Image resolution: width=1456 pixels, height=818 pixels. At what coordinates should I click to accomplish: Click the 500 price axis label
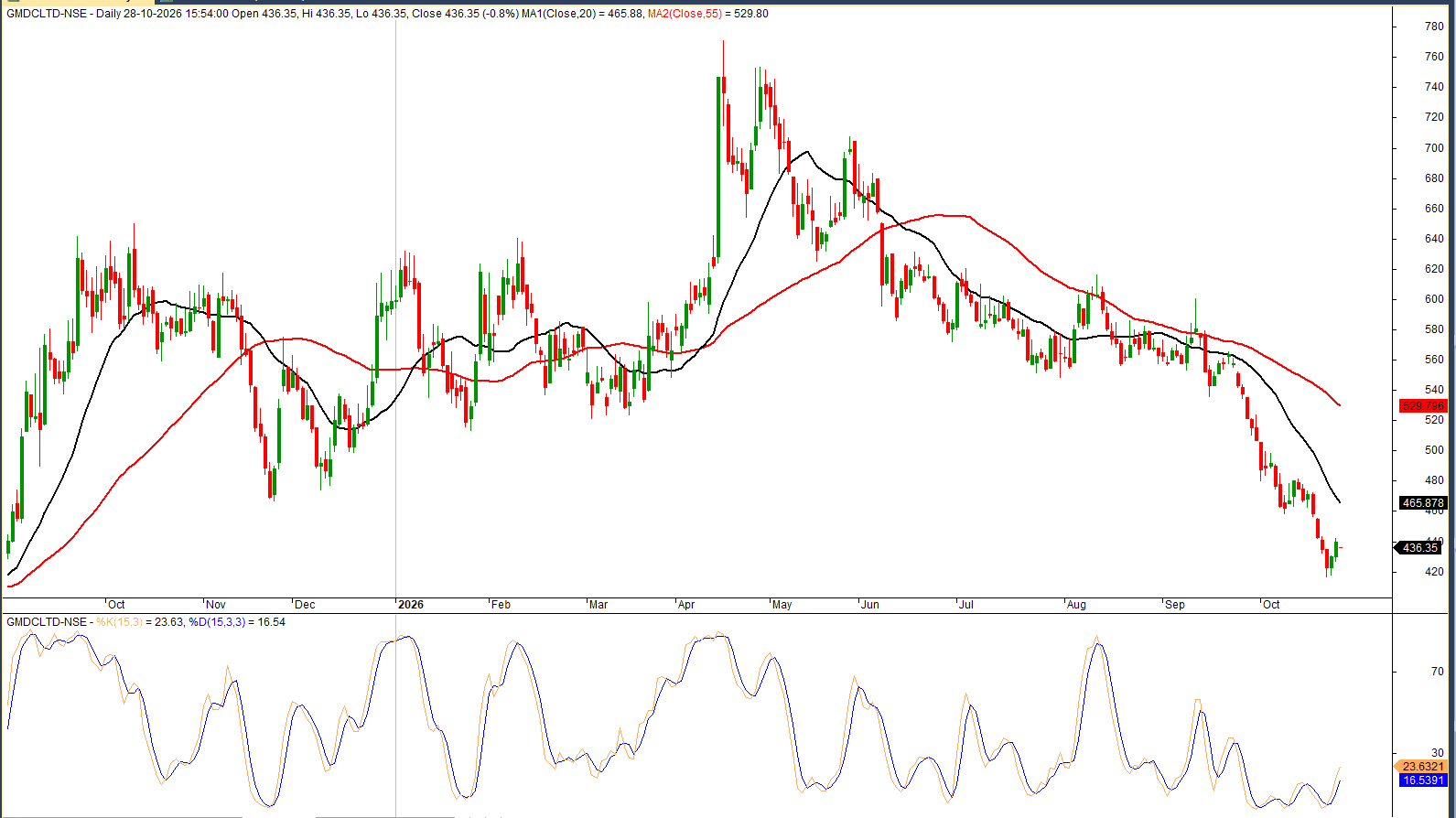1434,450
